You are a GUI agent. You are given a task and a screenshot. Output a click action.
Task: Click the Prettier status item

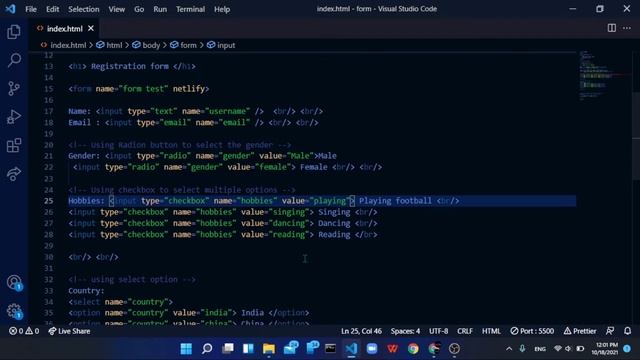(580, 331)
